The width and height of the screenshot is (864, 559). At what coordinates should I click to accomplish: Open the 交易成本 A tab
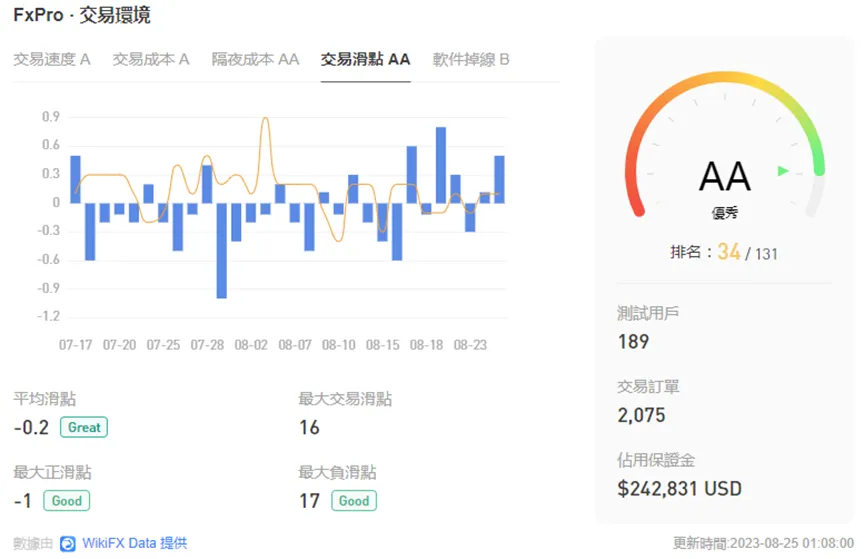coord(151,59)
